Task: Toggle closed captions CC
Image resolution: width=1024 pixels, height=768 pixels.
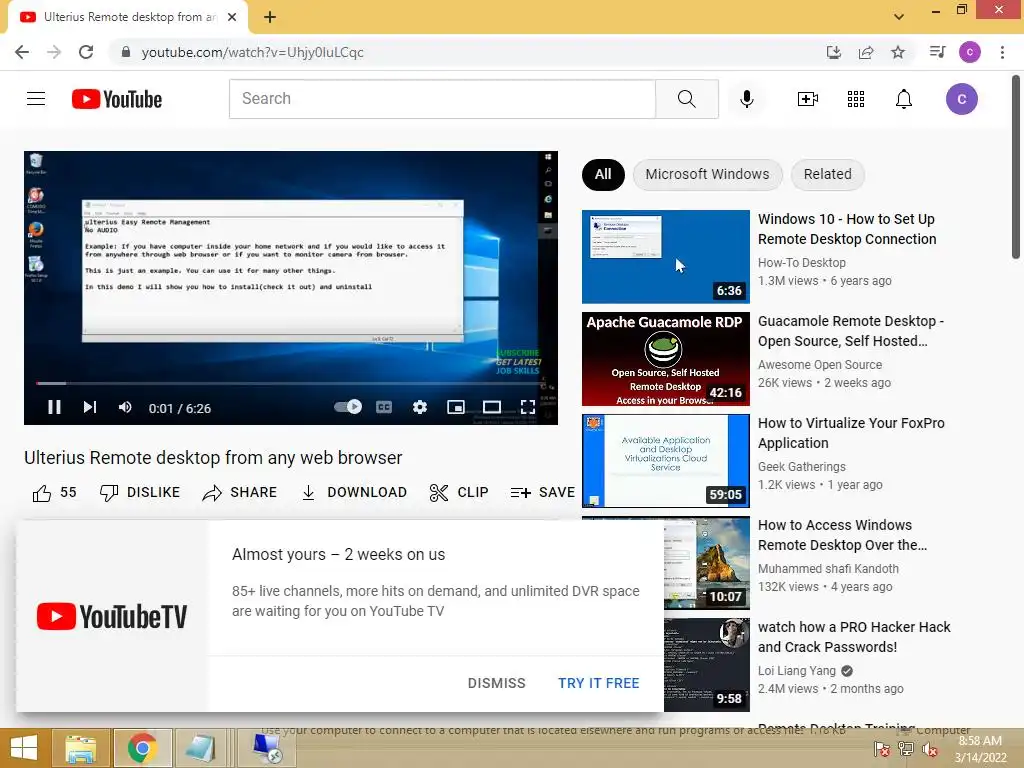Action: click(384, 407)
